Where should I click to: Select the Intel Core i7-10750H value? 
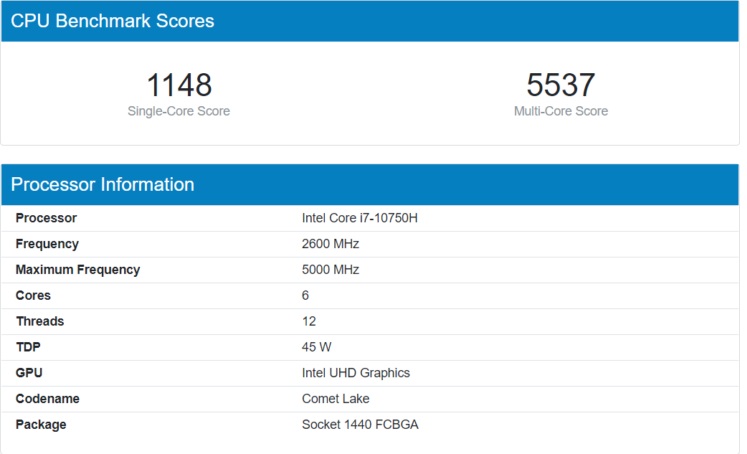[x=360, y=218]
